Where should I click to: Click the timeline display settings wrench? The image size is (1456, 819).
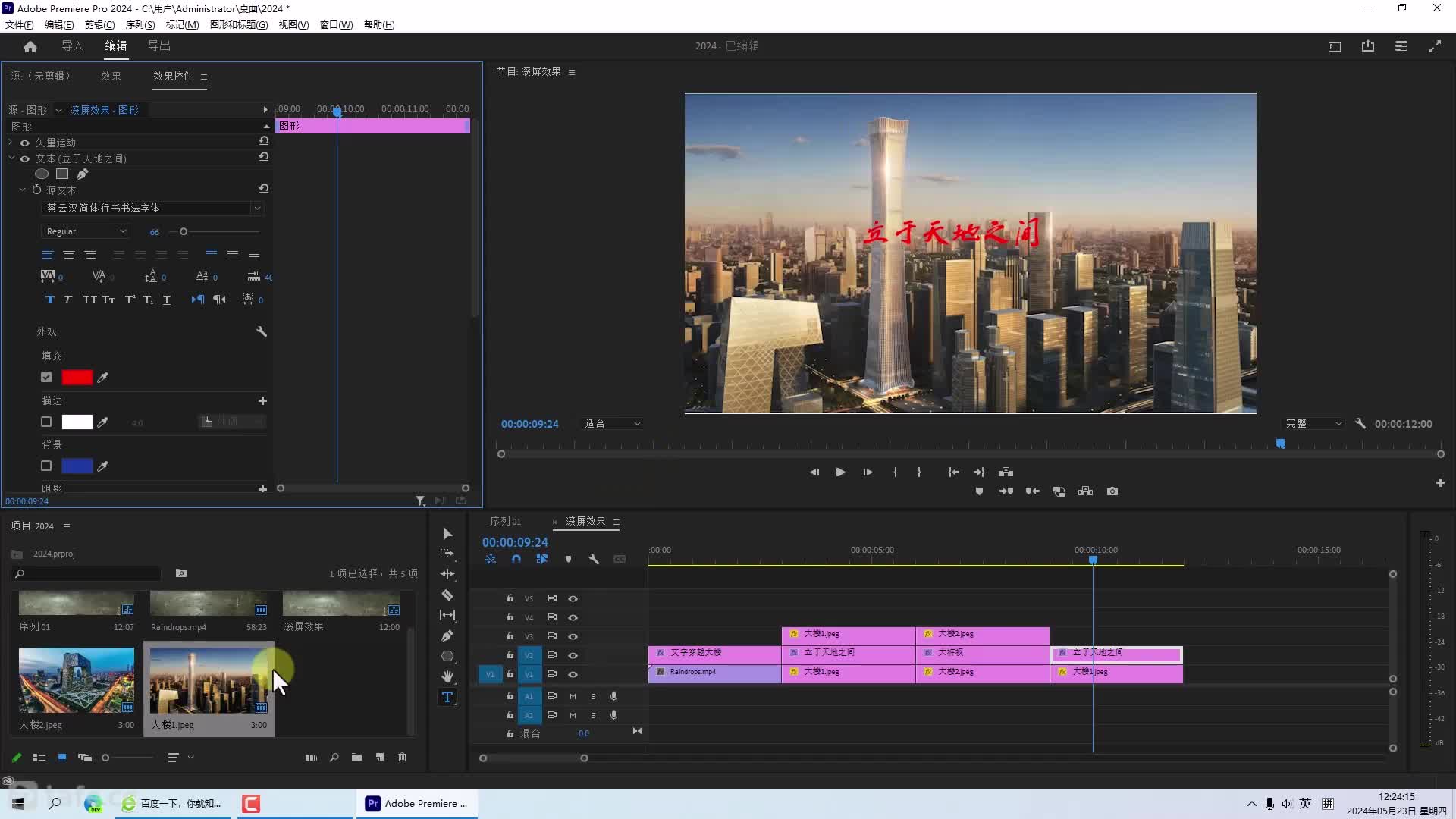[x=594, y=559]
